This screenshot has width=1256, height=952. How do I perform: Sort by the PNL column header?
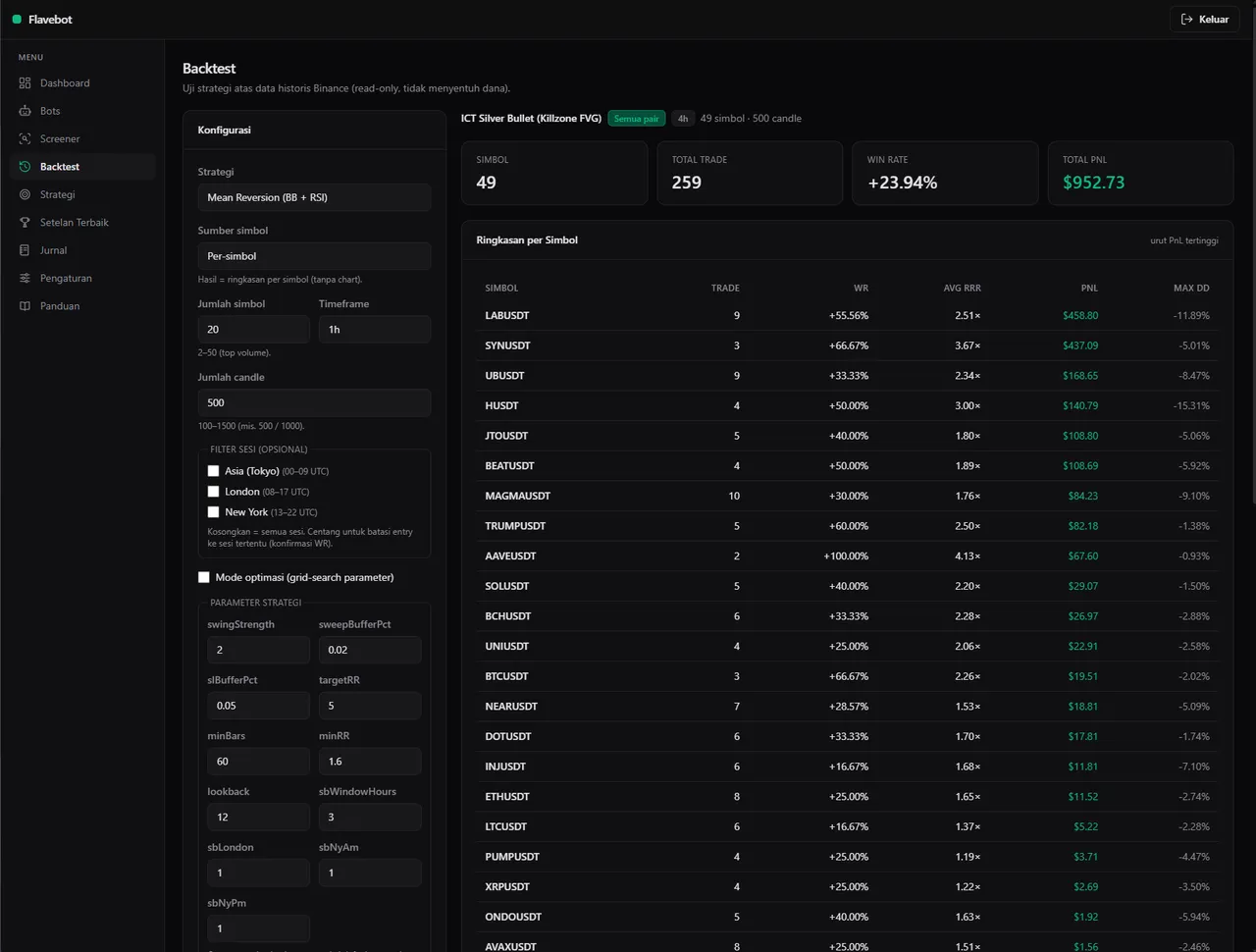1089,288
